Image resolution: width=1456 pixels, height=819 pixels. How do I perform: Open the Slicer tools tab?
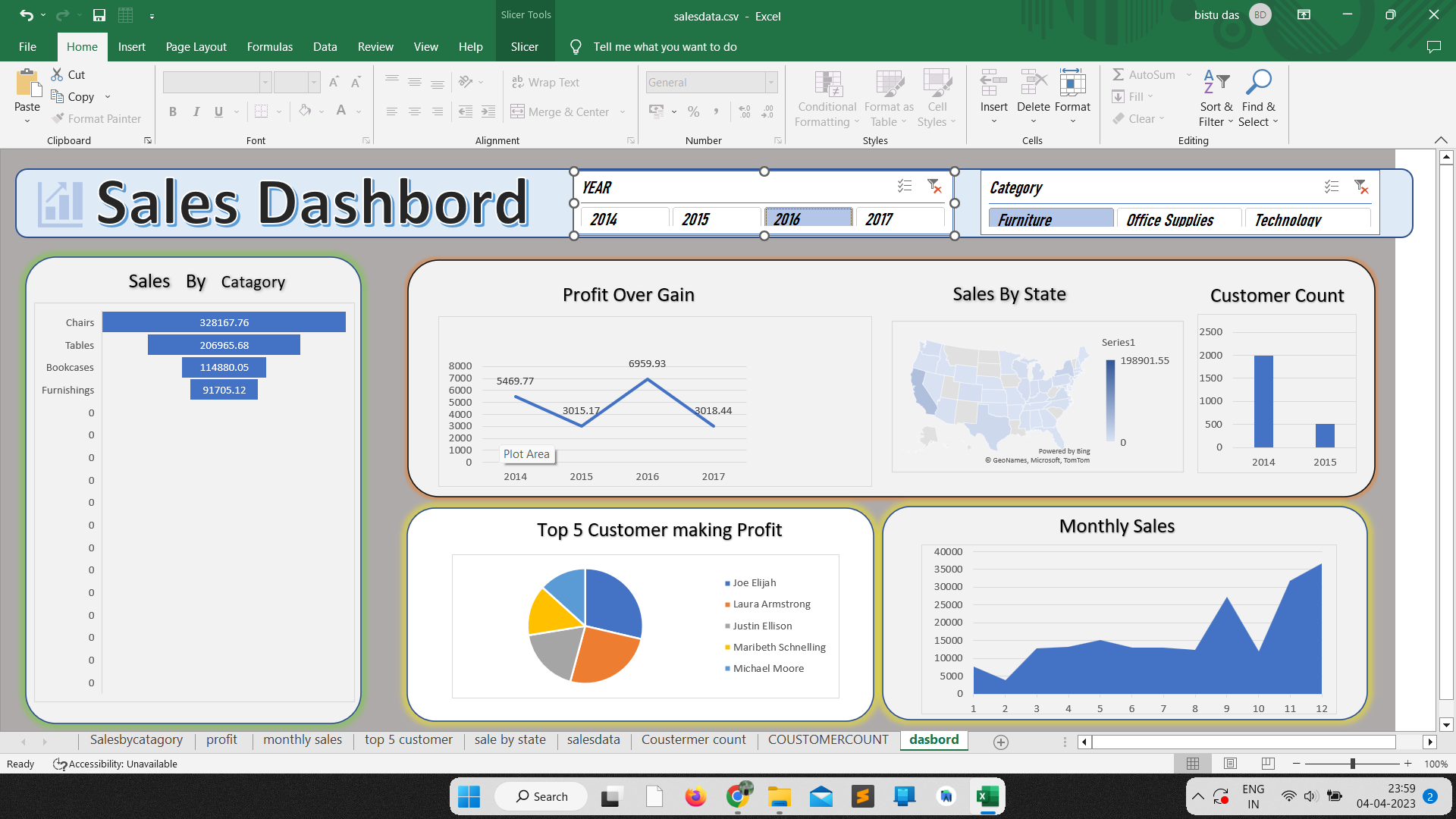tap(525, 47)
